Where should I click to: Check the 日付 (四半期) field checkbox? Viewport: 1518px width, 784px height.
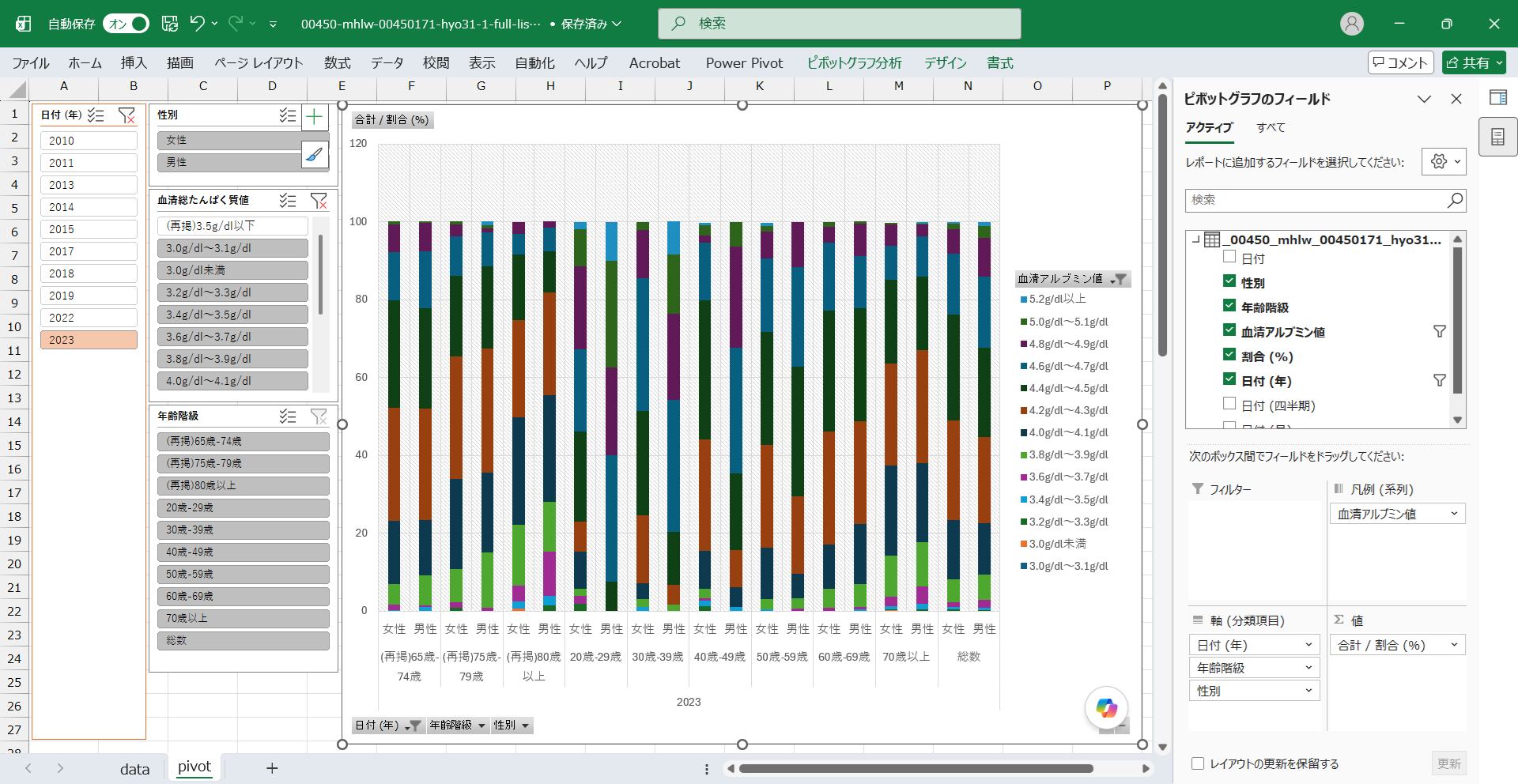coord(1229,404)
